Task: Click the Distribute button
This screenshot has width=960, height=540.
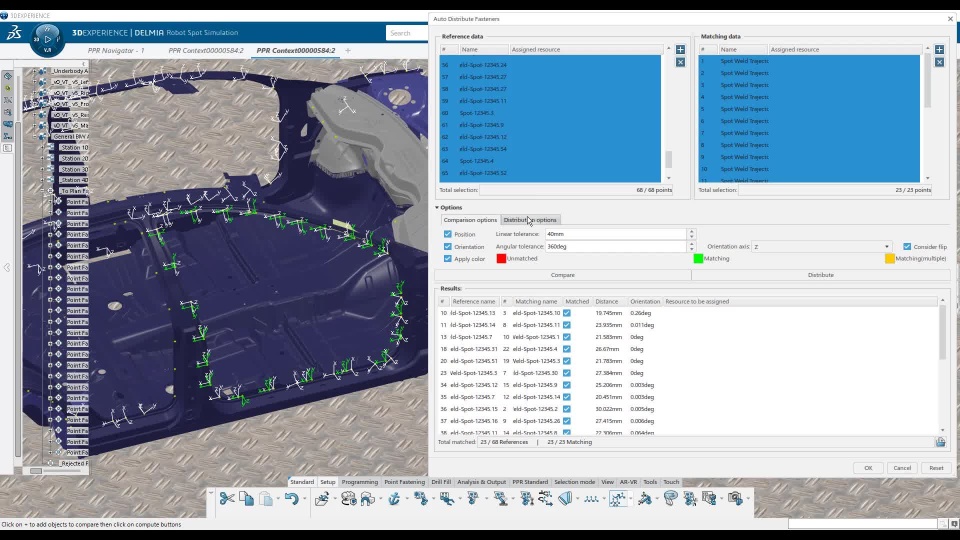Action: tap(820, 275)
